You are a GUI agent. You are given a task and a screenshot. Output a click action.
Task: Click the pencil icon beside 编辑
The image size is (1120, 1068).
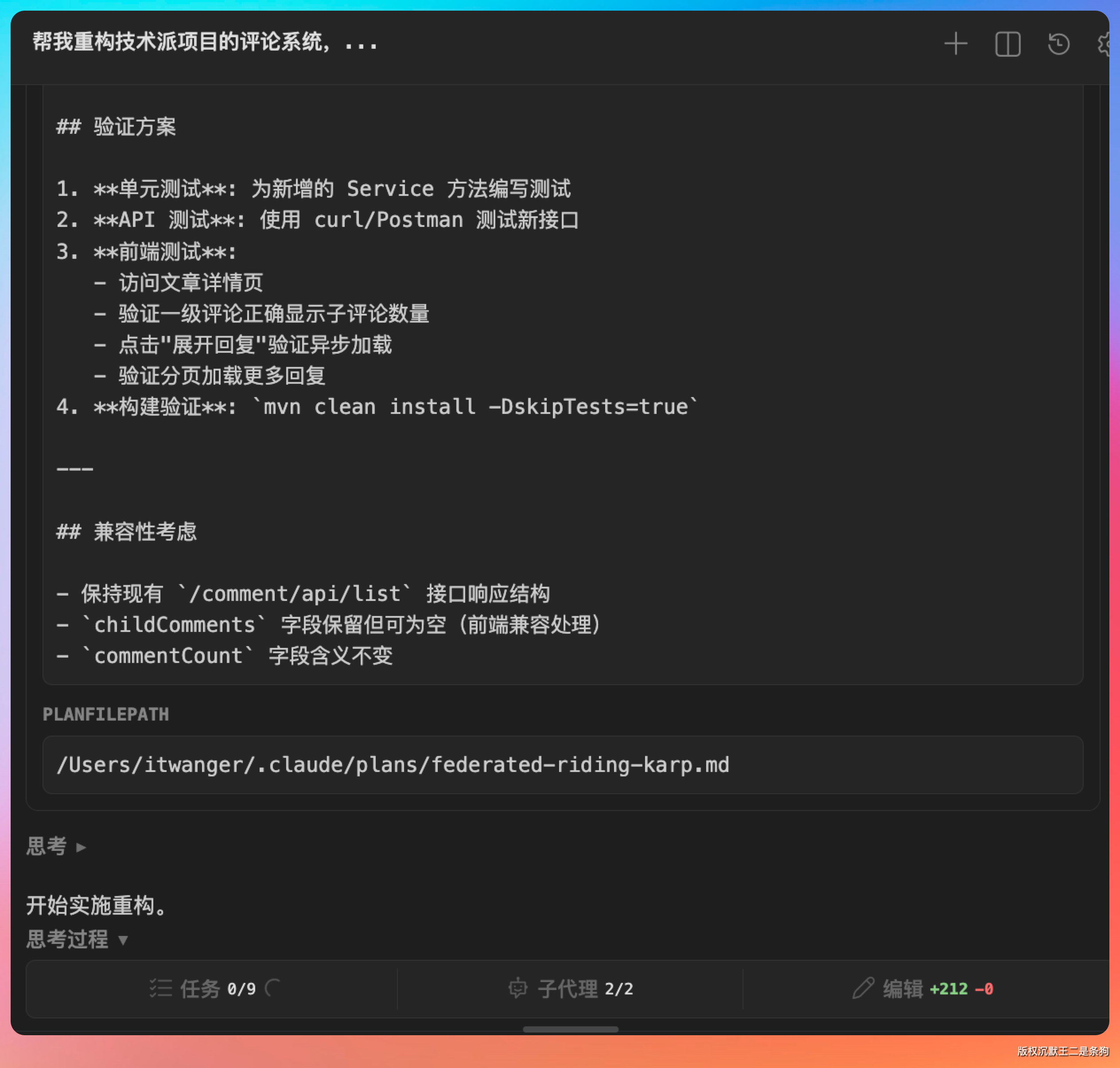[863, 988]
